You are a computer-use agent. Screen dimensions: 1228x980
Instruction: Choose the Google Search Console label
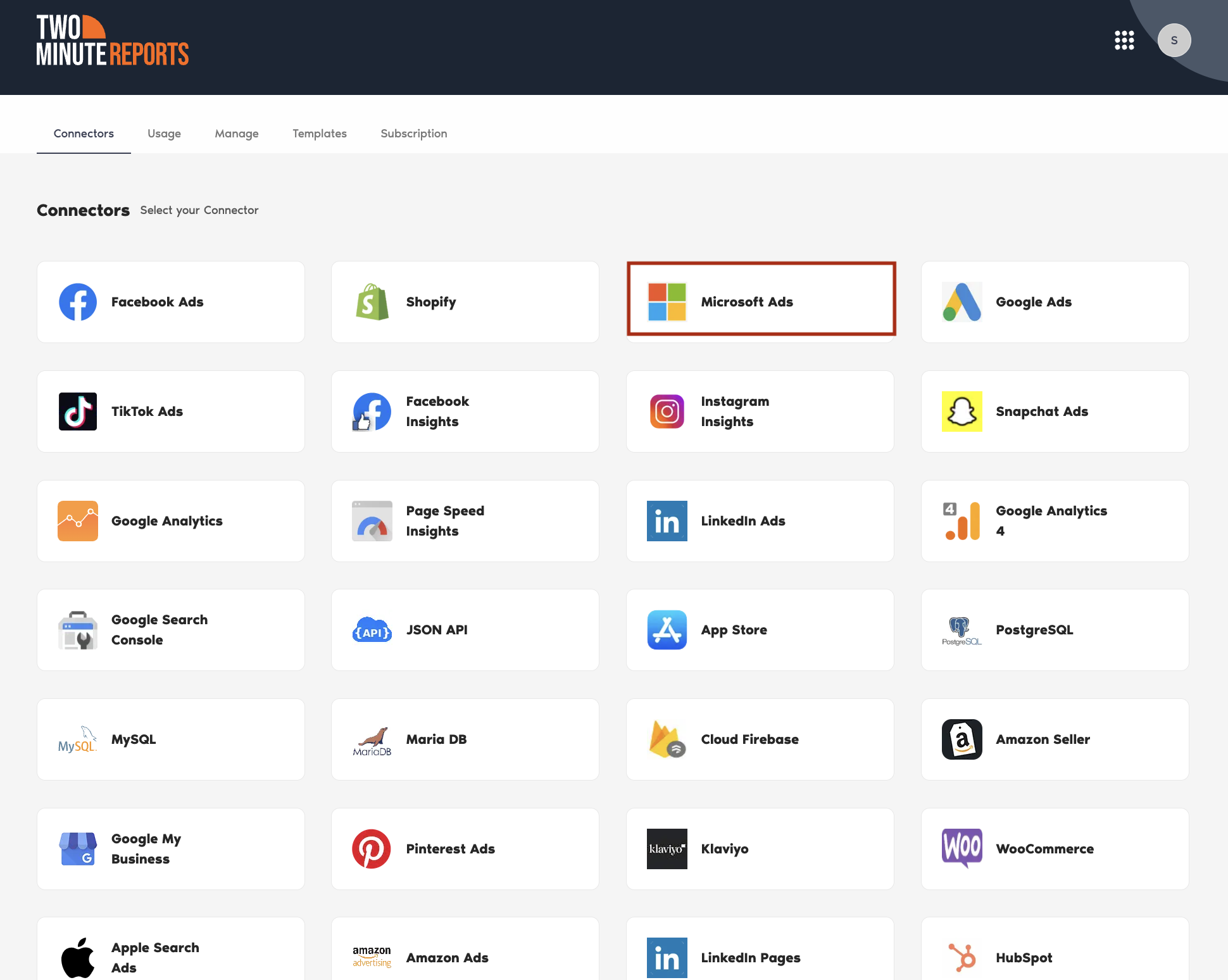pyautogui.click(x=160, y=630)
